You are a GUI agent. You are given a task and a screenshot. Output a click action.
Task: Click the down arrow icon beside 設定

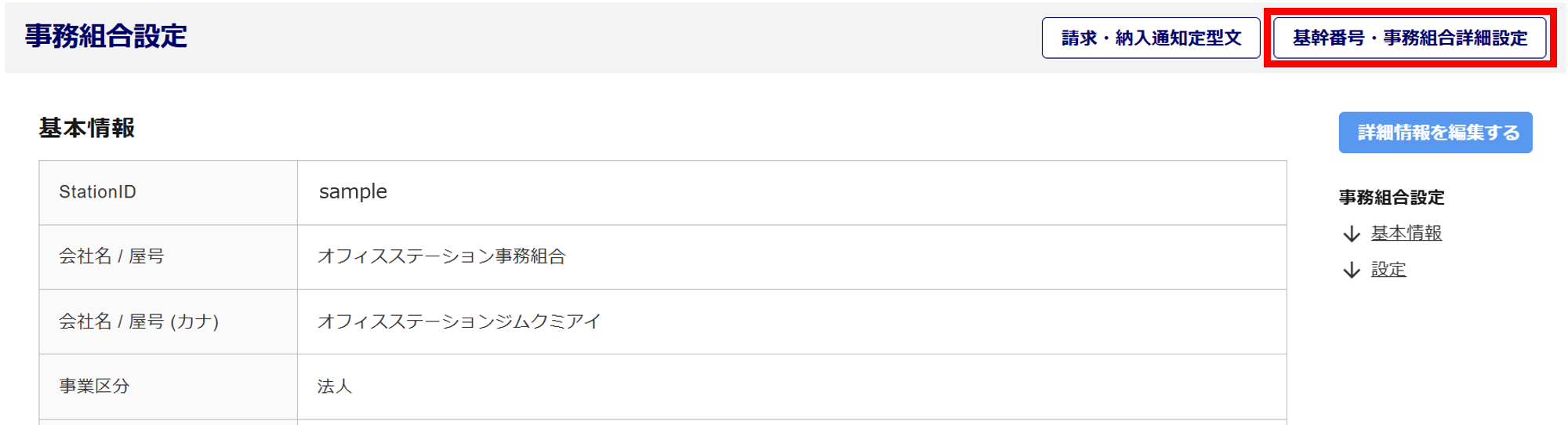coord(1351,271)
